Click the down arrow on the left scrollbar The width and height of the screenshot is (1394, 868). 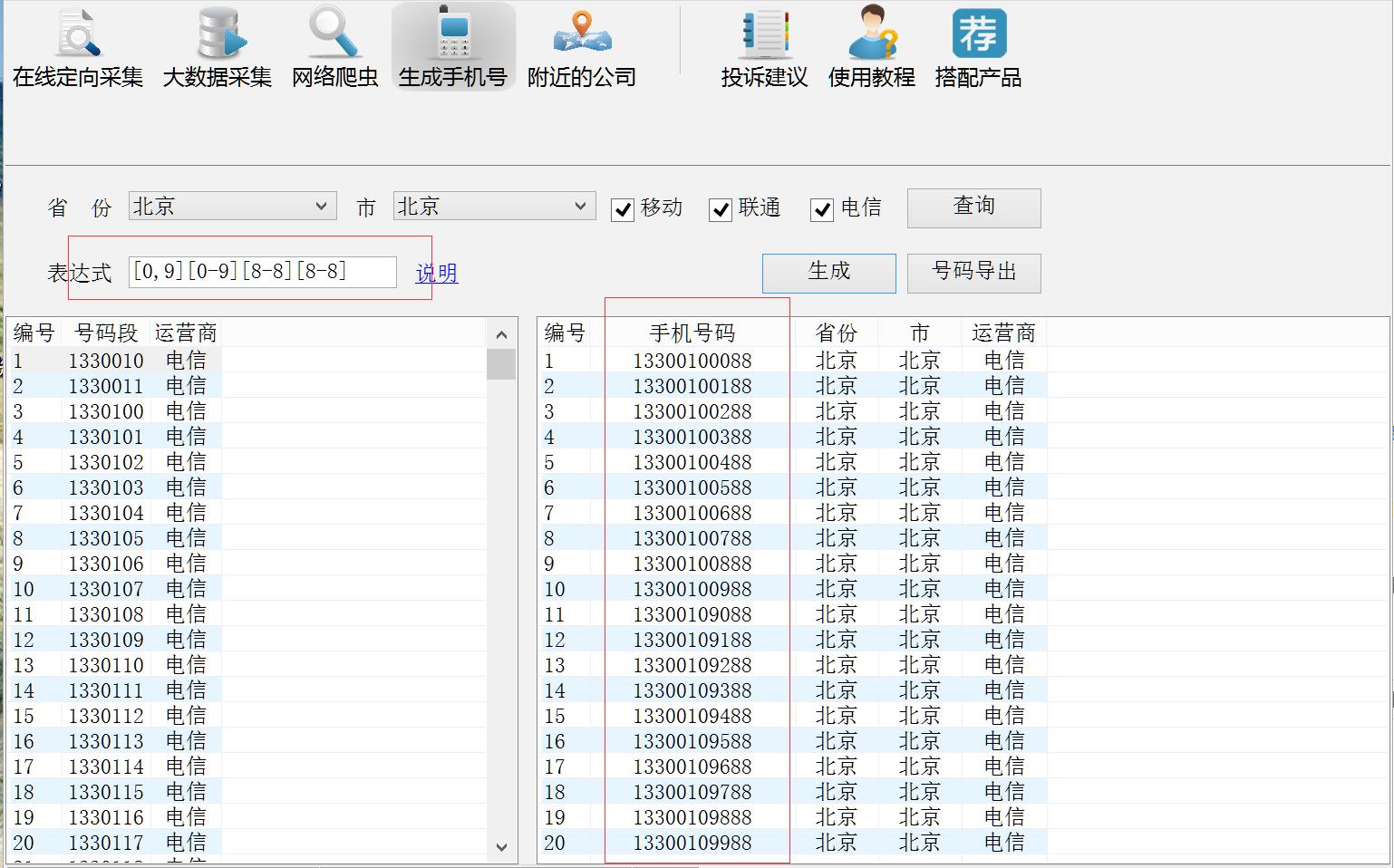(x=501, y=848)
